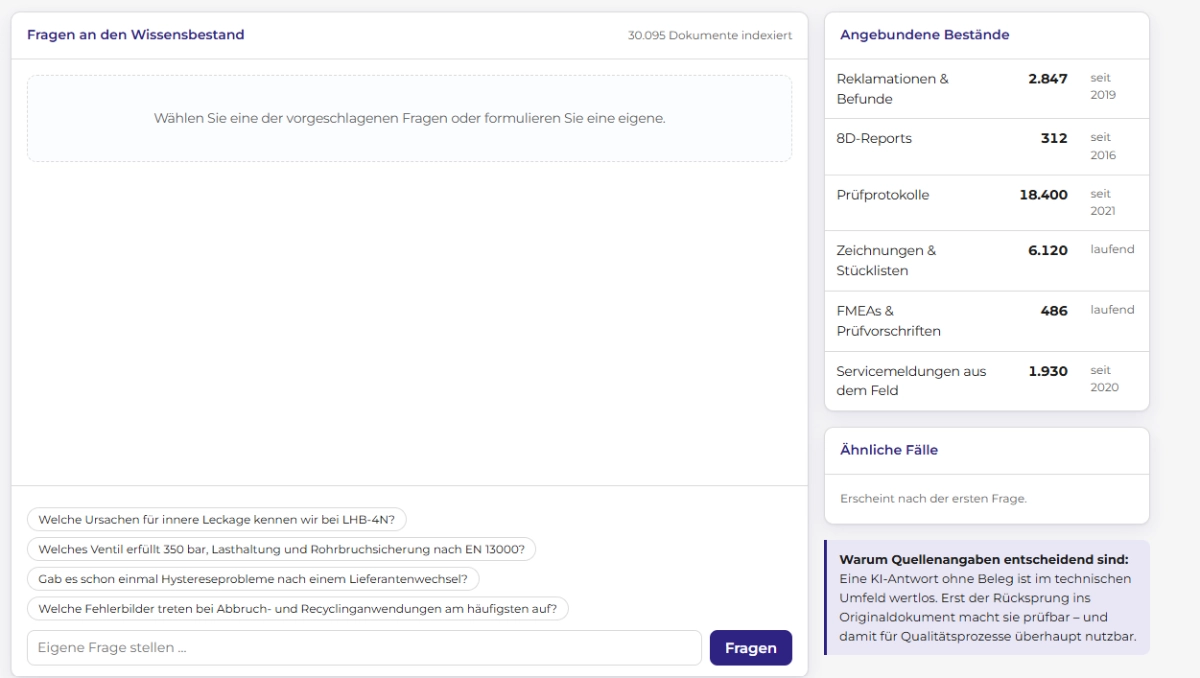This screenshot has width=1200, height=678.
Task: Click the 6.120 count value
Action: pos(1048,250)
